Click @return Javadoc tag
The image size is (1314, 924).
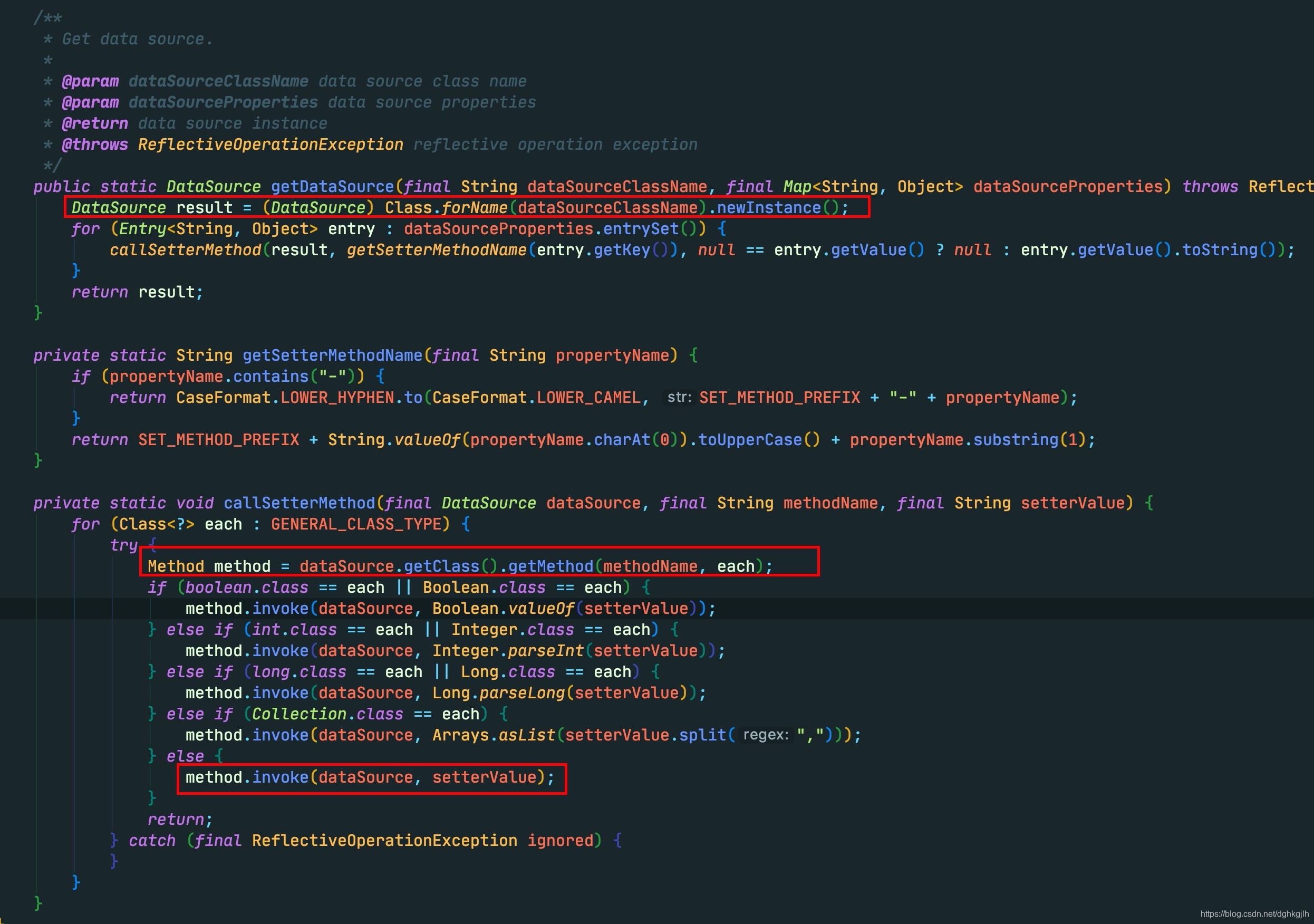tap(94, 123)
